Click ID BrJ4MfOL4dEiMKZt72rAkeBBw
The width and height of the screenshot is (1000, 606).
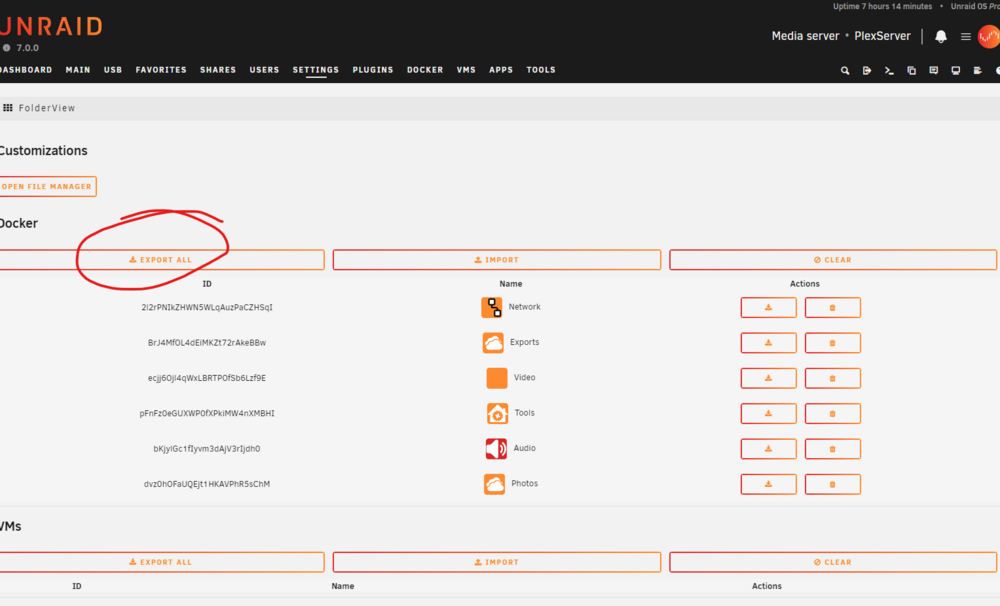pos(207,343)
